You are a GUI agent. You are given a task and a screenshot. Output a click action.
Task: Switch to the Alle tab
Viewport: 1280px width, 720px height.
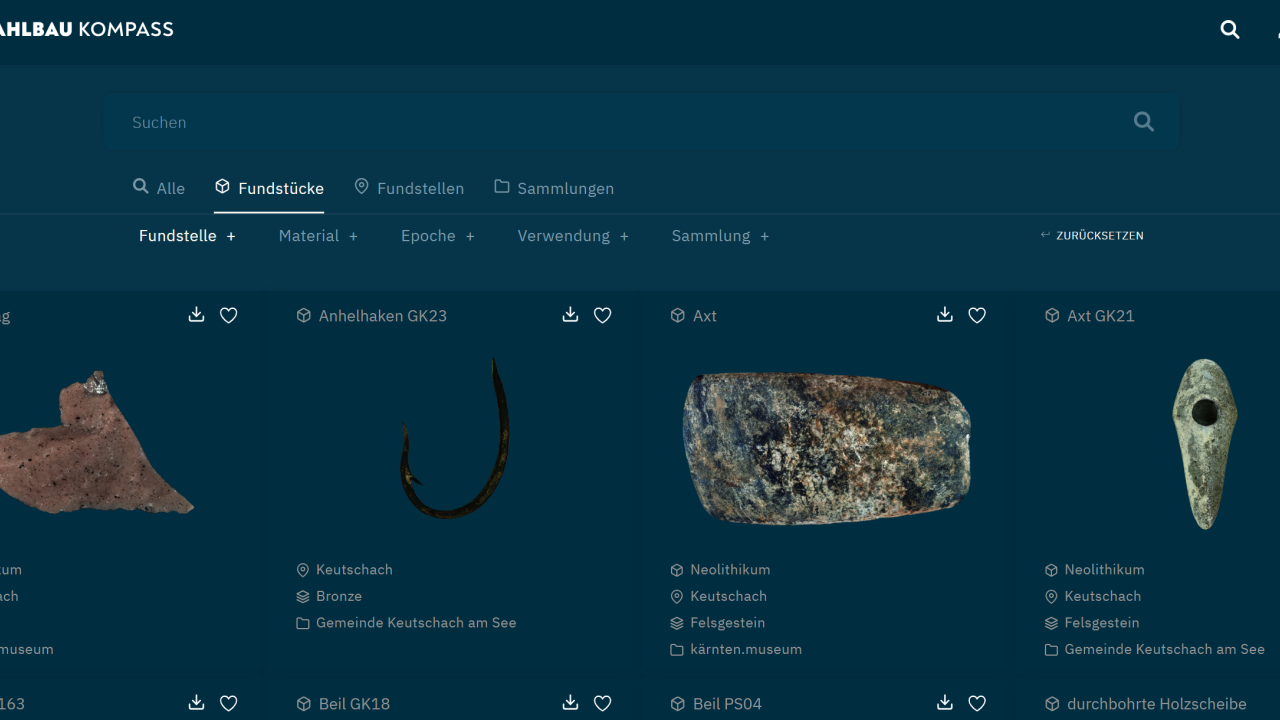point(159,188)
